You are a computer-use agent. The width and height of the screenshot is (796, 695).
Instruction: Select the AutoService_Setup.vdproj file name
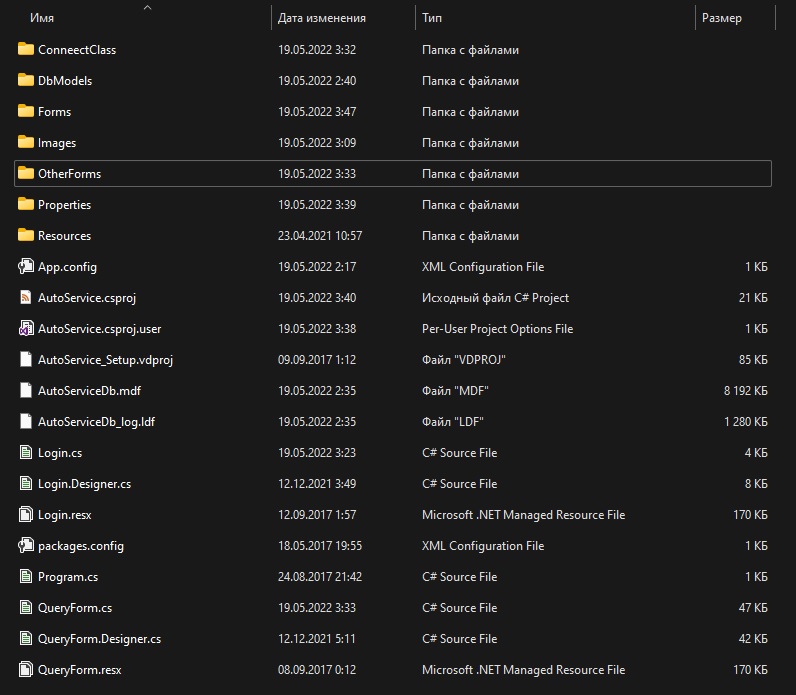pyautogui.click(x=98, y=360)
